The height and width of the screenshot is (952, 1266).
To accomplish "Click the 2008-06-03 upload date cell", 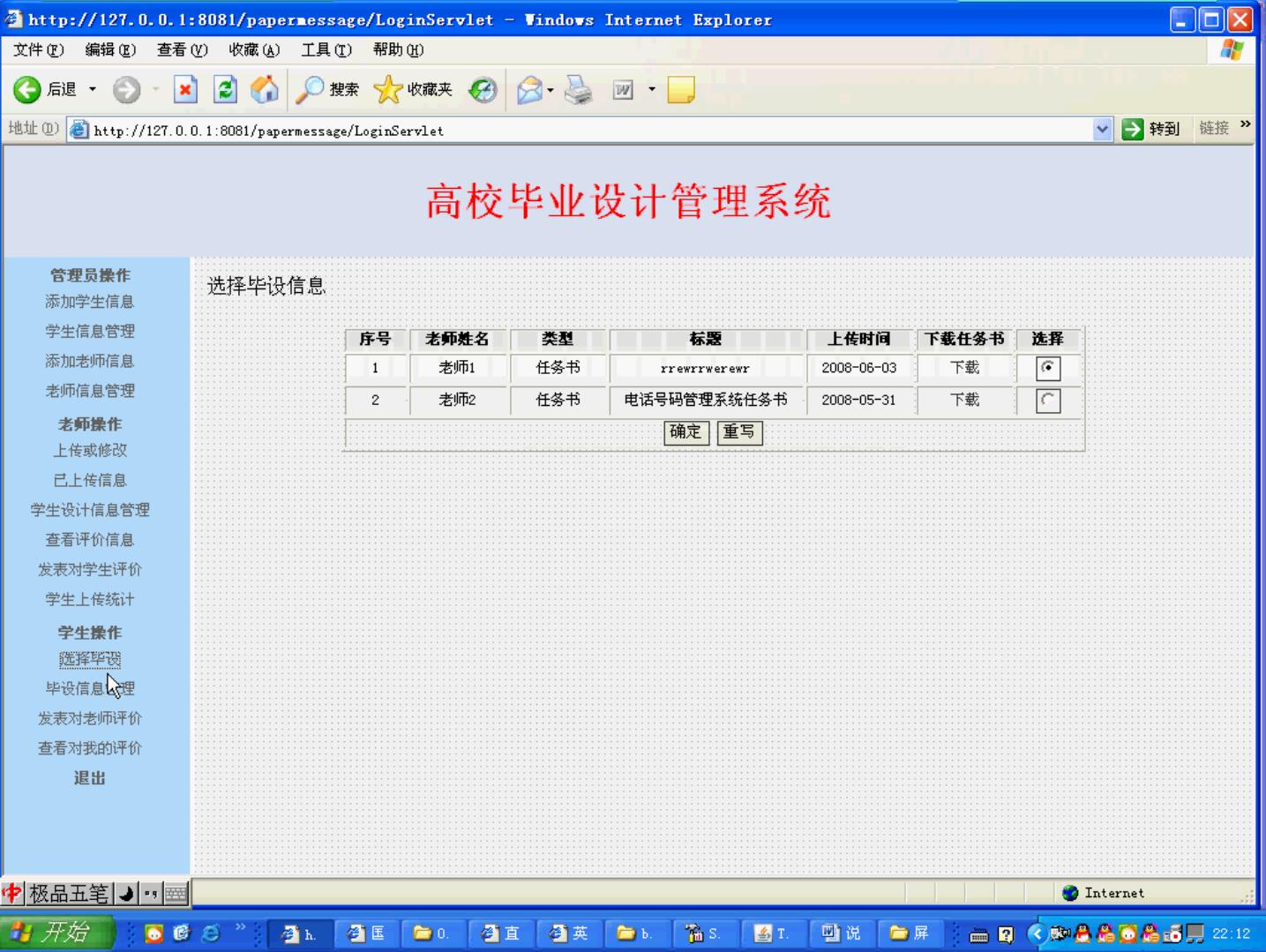I will click(858, 368).
